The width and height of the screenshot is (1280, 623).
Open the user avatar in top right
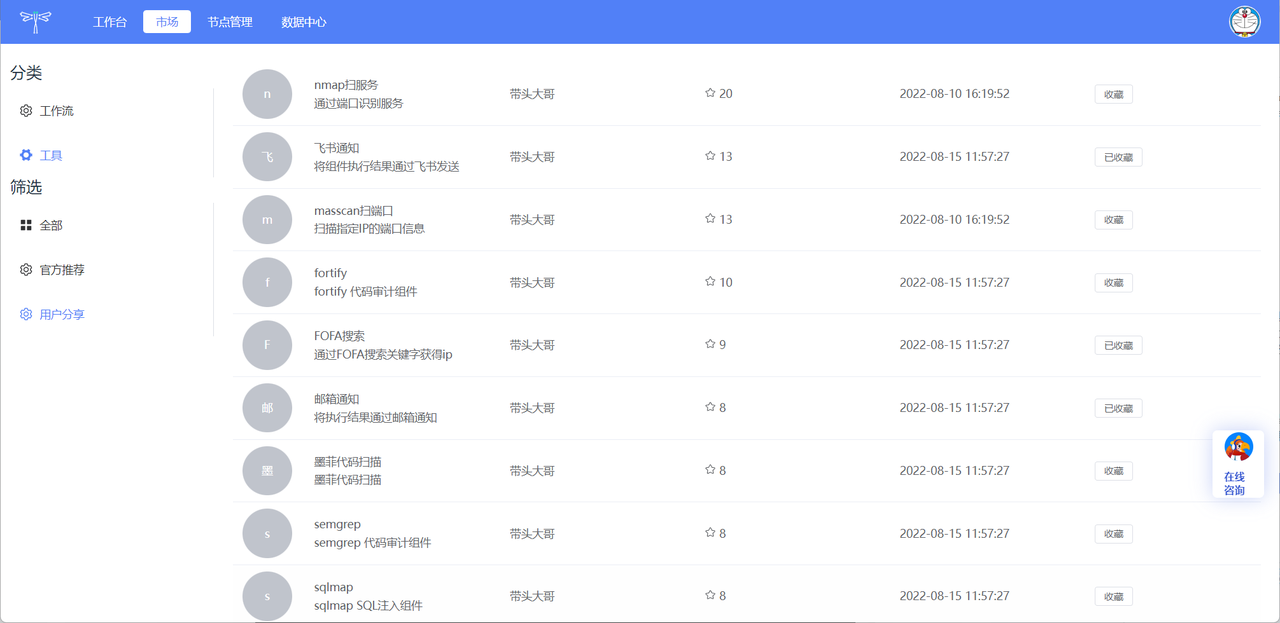tap(1244, 21)
